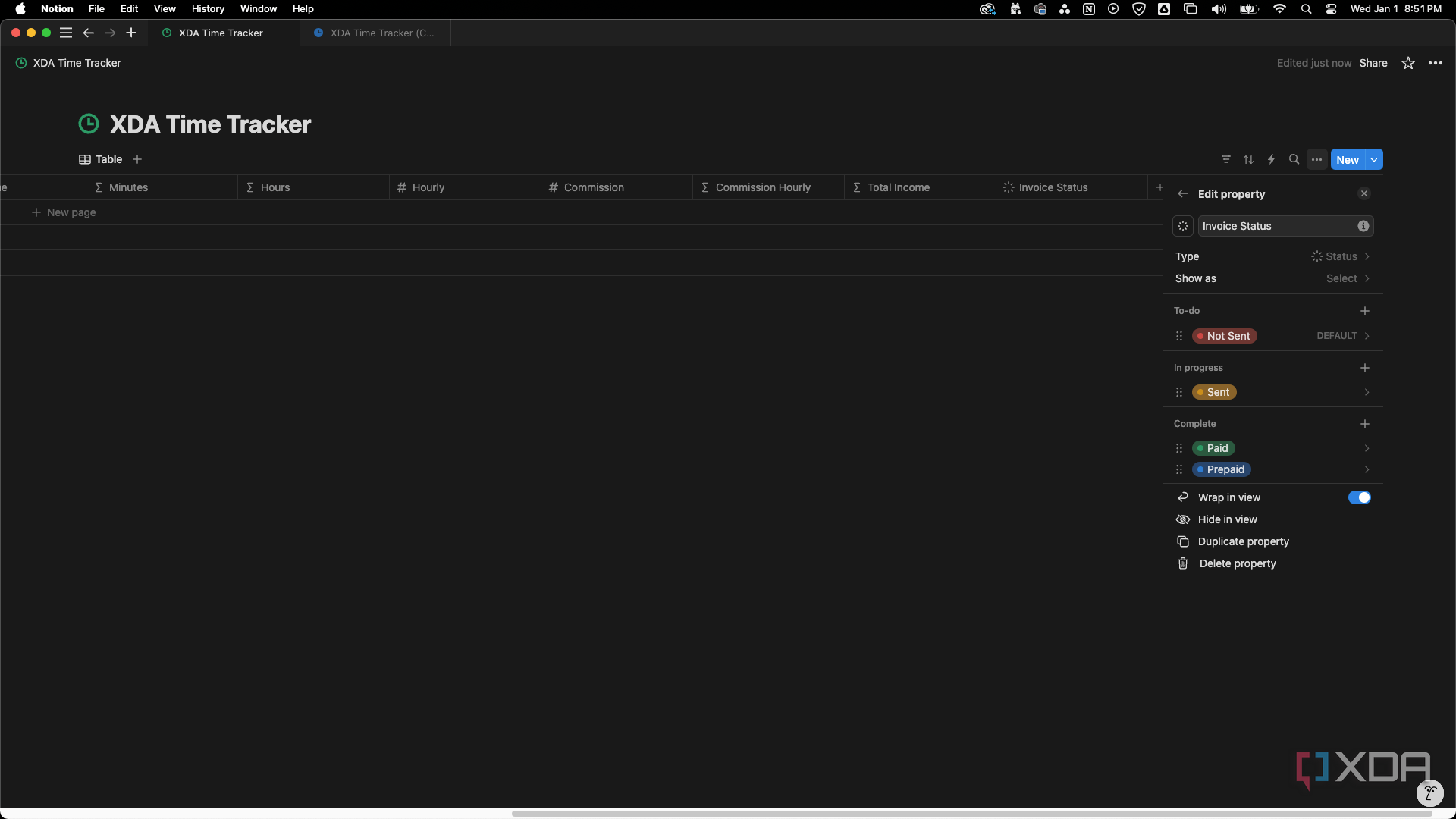1456x819 pixels.
Task: Expand the Paid option settings
Action: [x=1367, y=448]
